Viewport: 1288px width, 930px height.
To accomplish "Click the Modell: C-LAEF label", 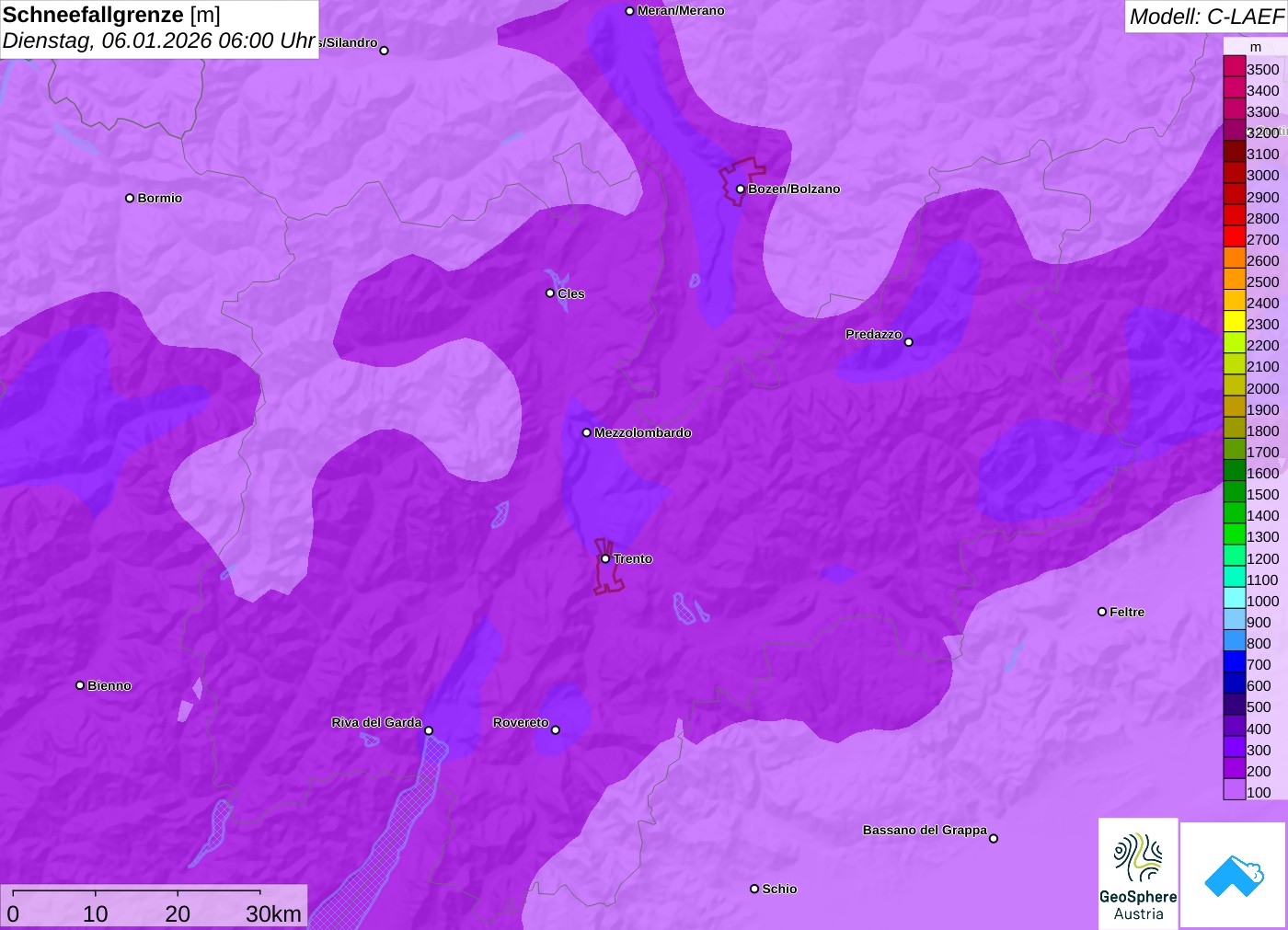I will pyautogui.click(x=1206, y=17).
